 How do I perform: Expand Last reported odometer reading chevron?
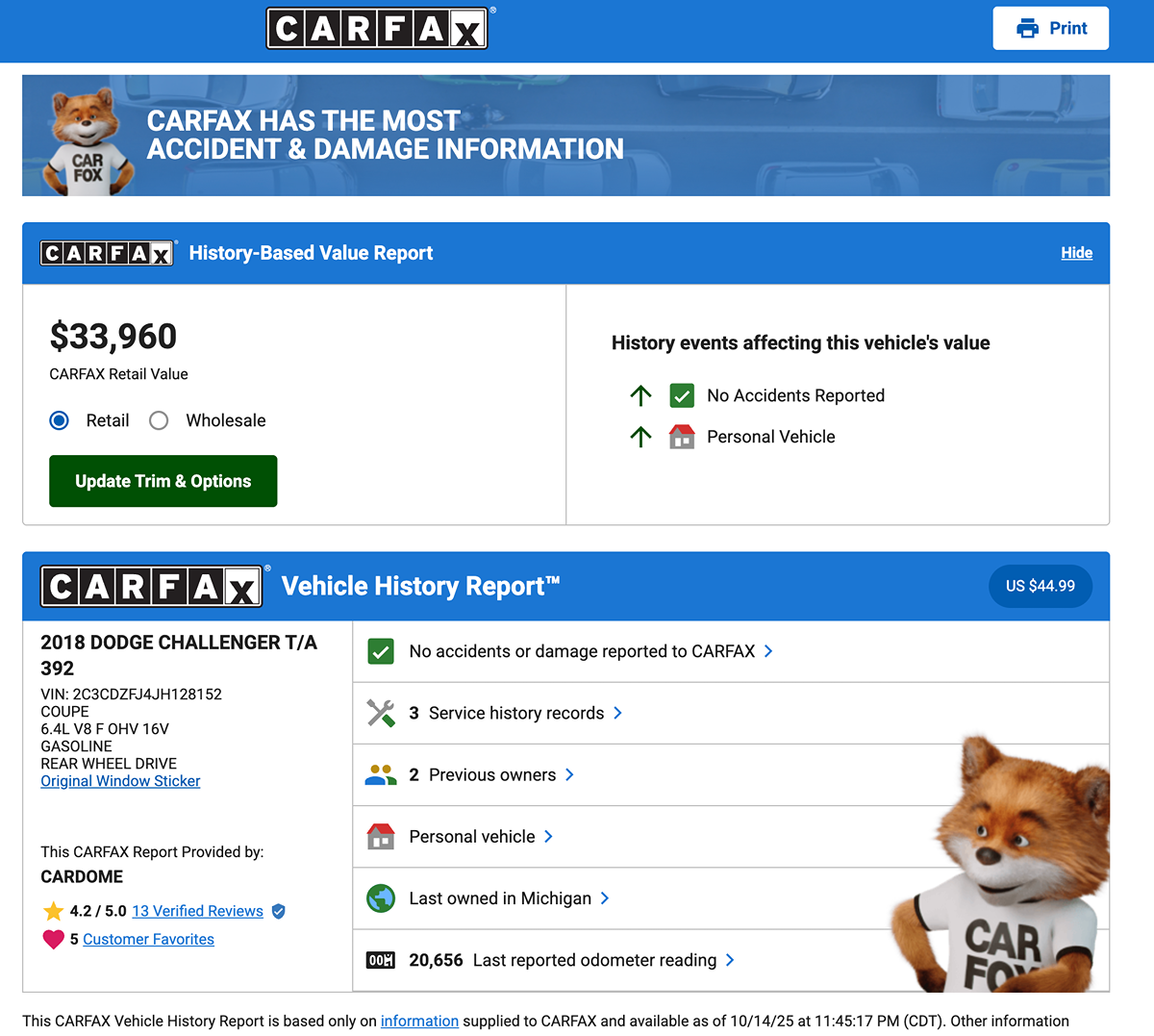(x=730, y=960)
